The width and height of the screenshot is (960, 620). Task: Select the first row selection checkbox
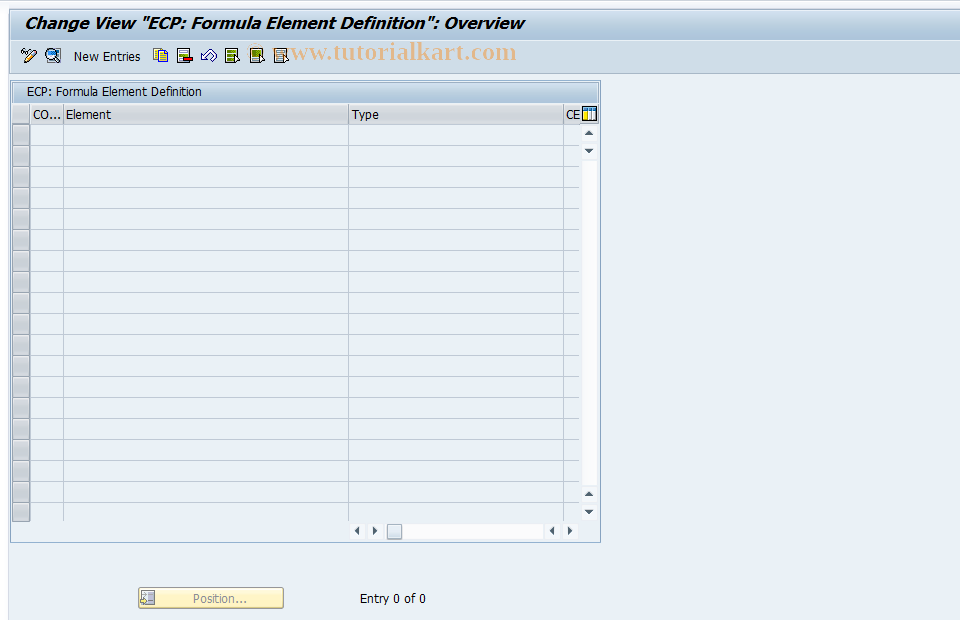pos(21,132)
